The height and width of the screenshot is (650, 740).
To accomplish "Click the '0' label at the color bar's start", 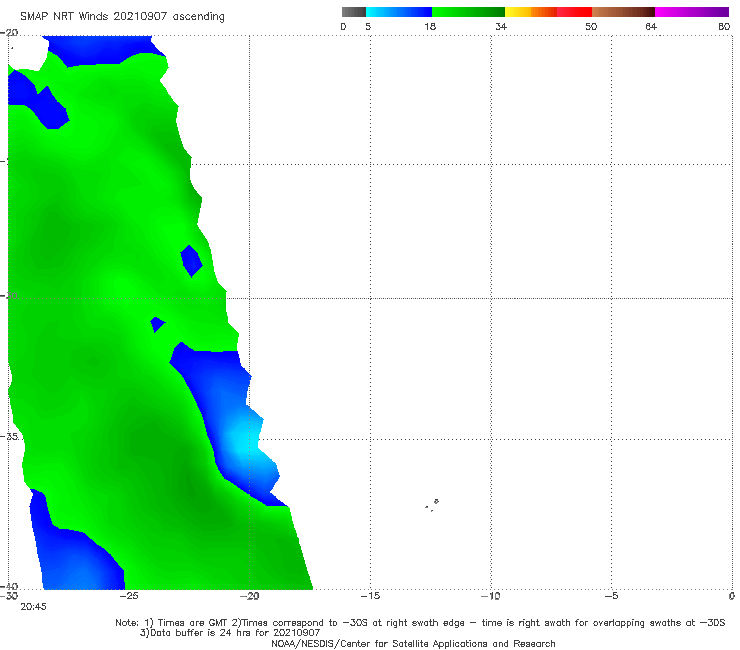I will (x=343, y=27).
